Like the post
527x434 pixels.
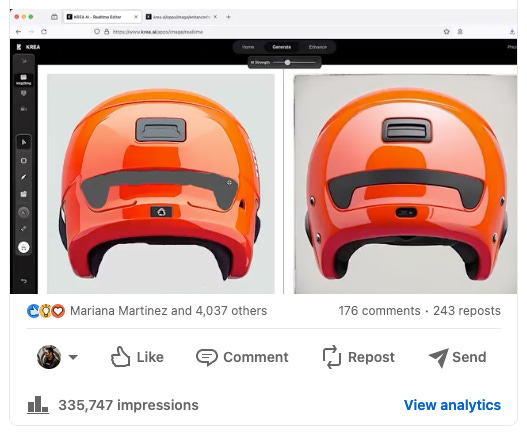click(137, 357)
